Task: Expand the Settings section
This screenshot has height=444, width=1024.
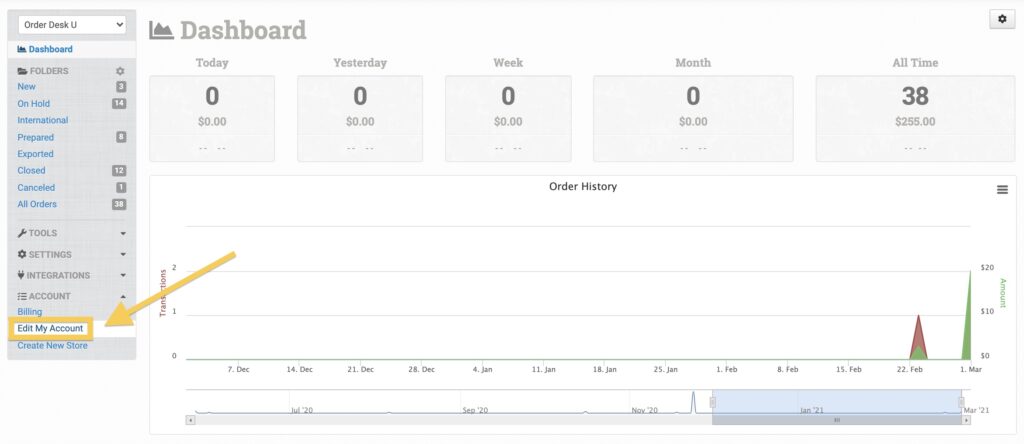Action: 70,254
